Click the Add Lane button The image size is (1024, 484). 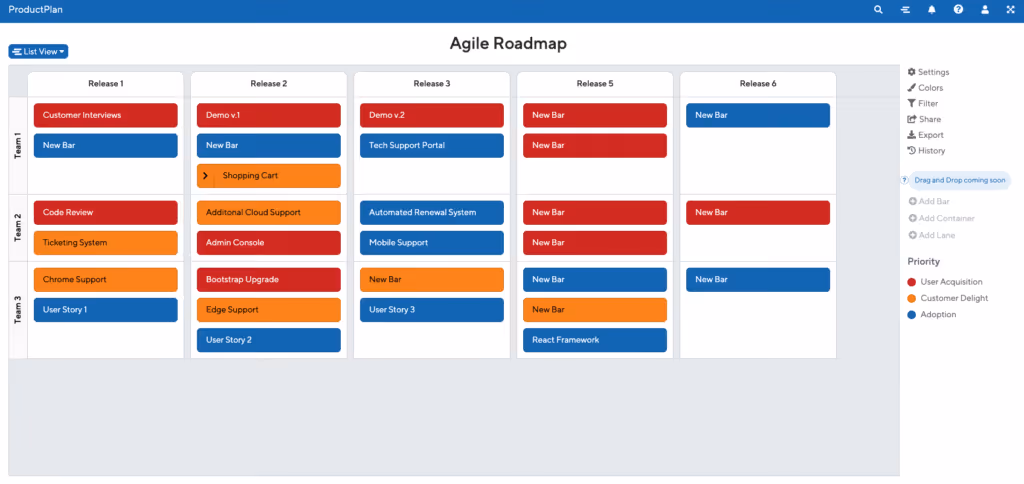point(931,235)
